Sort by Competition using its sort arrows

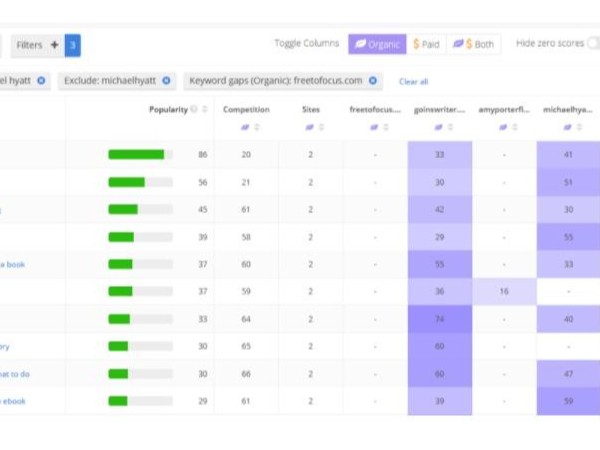tap(256, 127)
